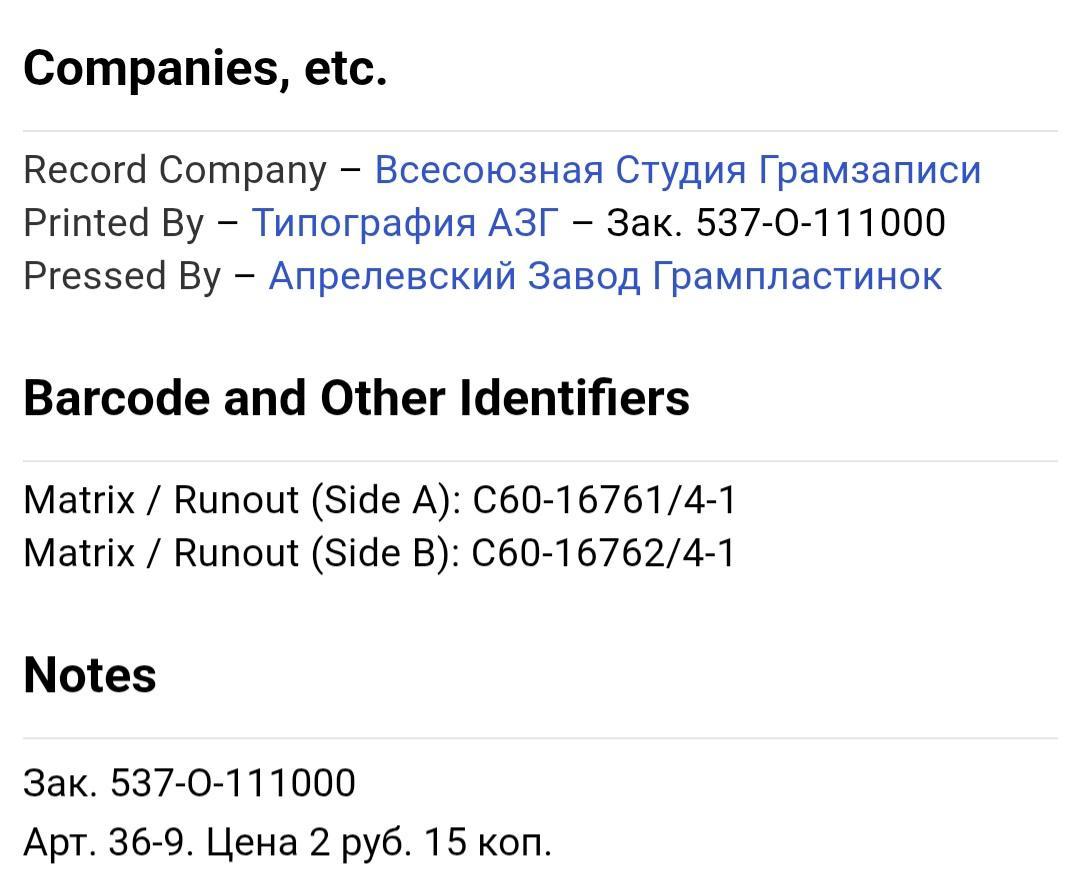Click the "Record Company" label text
Screen dimensions: 1080x896
tap(175, 170)
